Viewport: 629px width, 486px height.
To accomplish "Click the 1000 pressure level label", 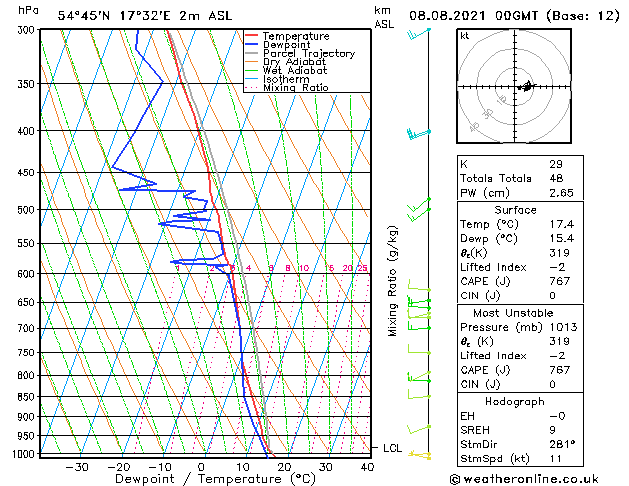I will [24, 454].
